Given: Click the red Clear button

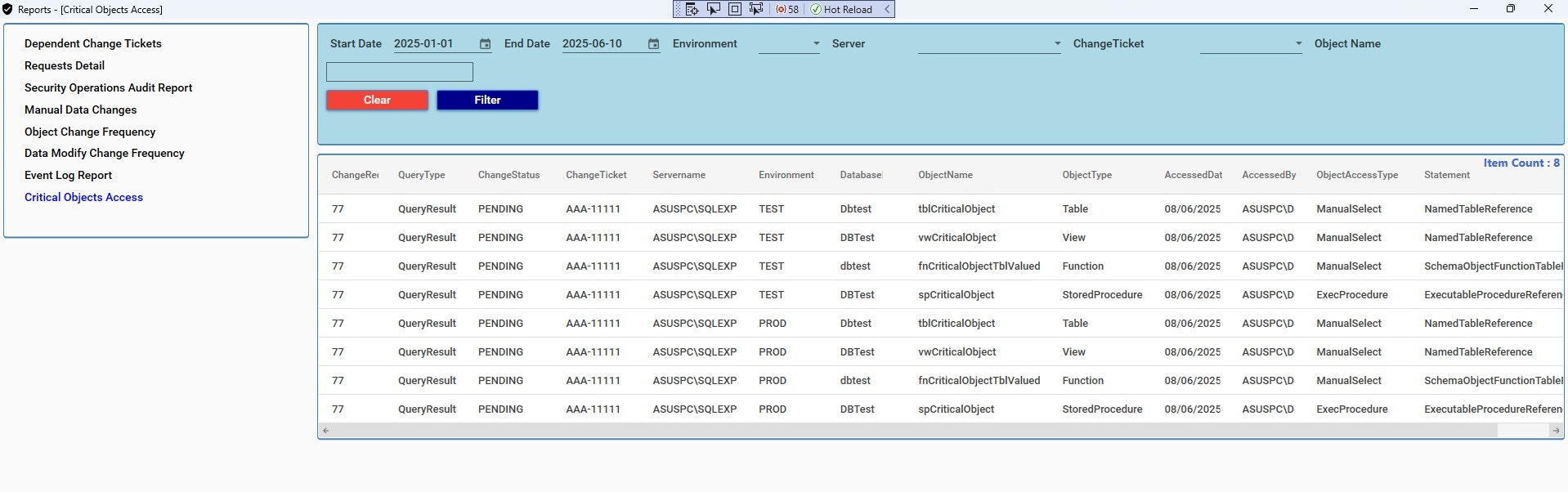Looking at the screenshot, I should 377,100.
